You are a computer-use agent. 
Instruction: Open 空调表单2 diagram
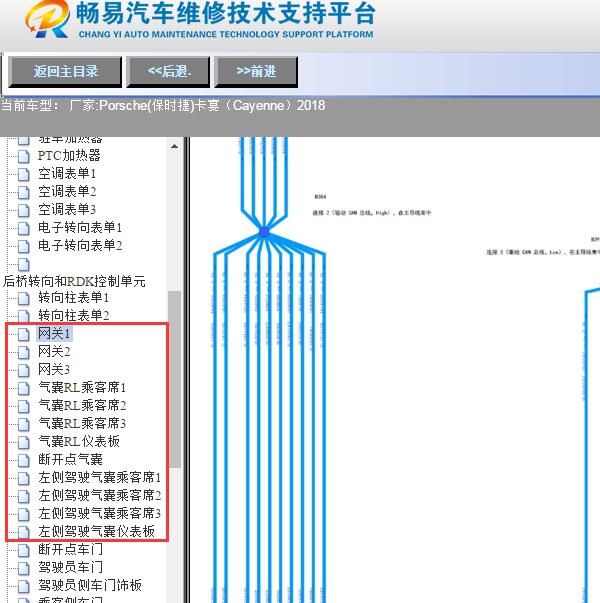(x=67, y=192)
